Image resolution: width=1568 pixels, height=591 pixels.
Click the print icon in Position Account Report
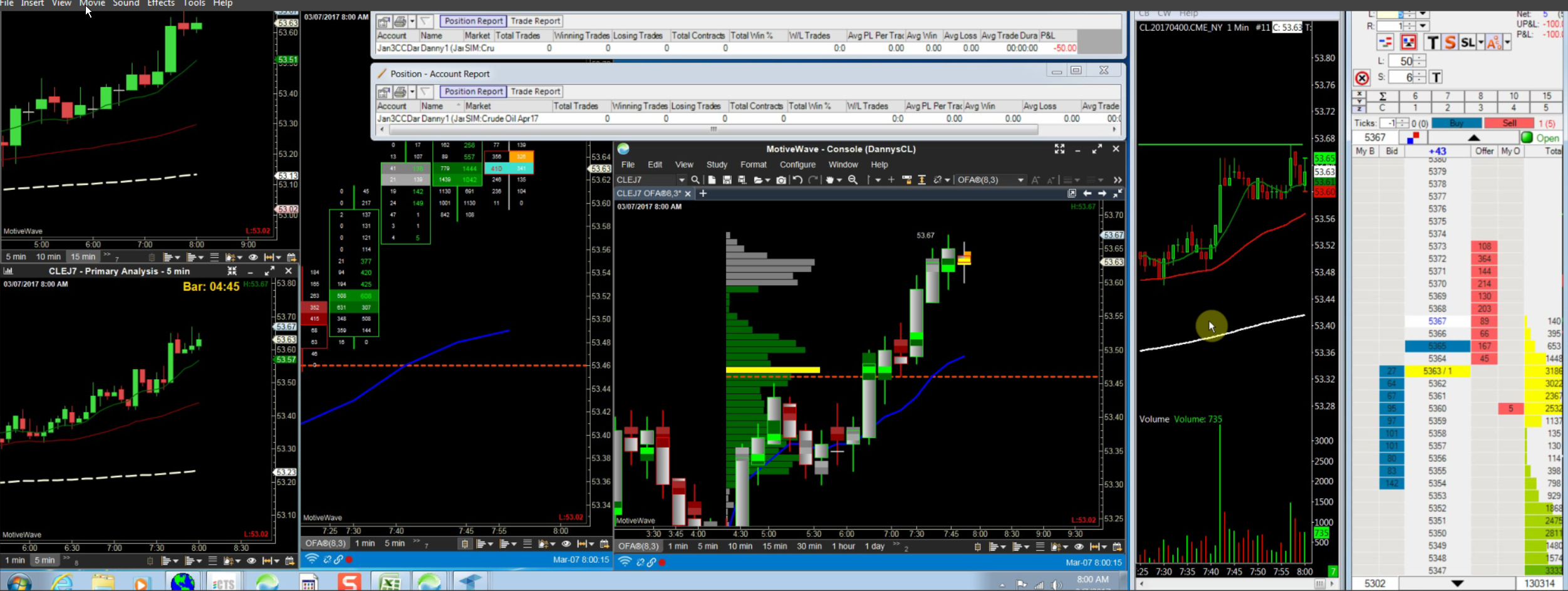pyautogui.click(x=400, y=92)
